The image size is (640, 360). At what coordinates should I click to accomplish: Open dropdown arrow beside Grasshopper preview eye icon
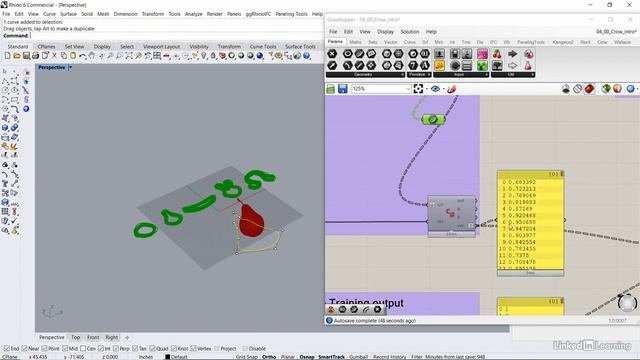443,89
